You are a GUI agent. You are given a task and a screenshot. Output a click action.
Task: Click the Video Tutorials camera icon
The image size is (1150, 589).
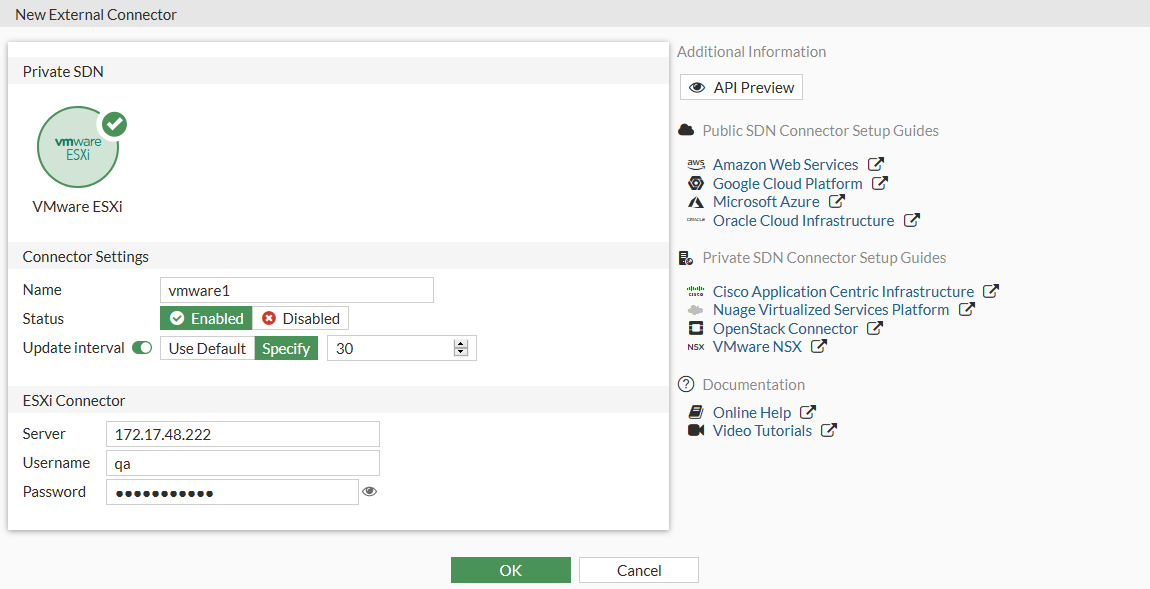coord(696,431)
